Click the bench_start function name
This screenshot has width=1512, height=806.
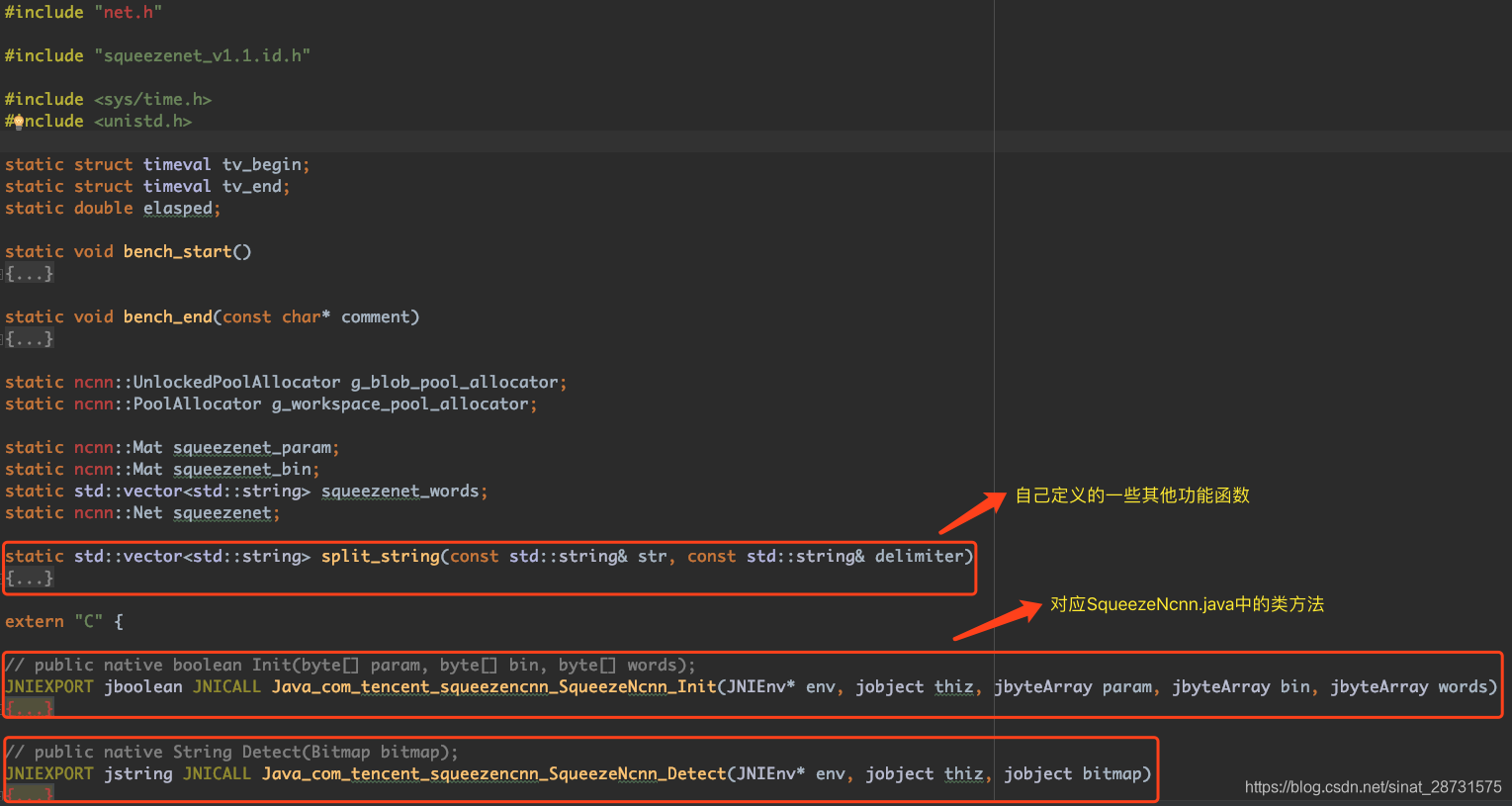click(178, 251)
